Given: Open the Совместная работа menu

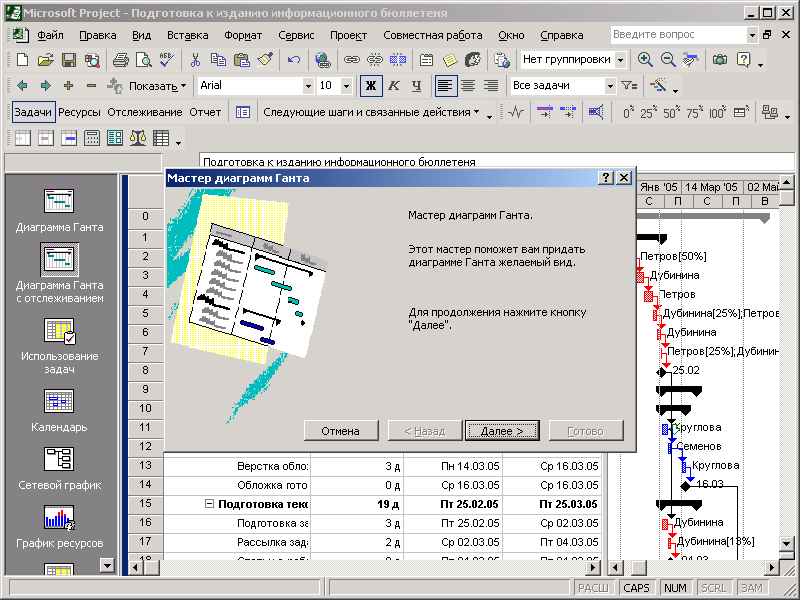Looking at the screenshot, I should (433, 35).
